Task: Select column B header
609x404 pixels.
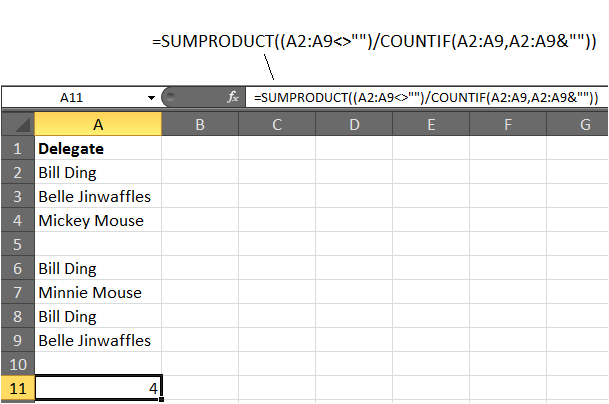Action: [200, 124]
